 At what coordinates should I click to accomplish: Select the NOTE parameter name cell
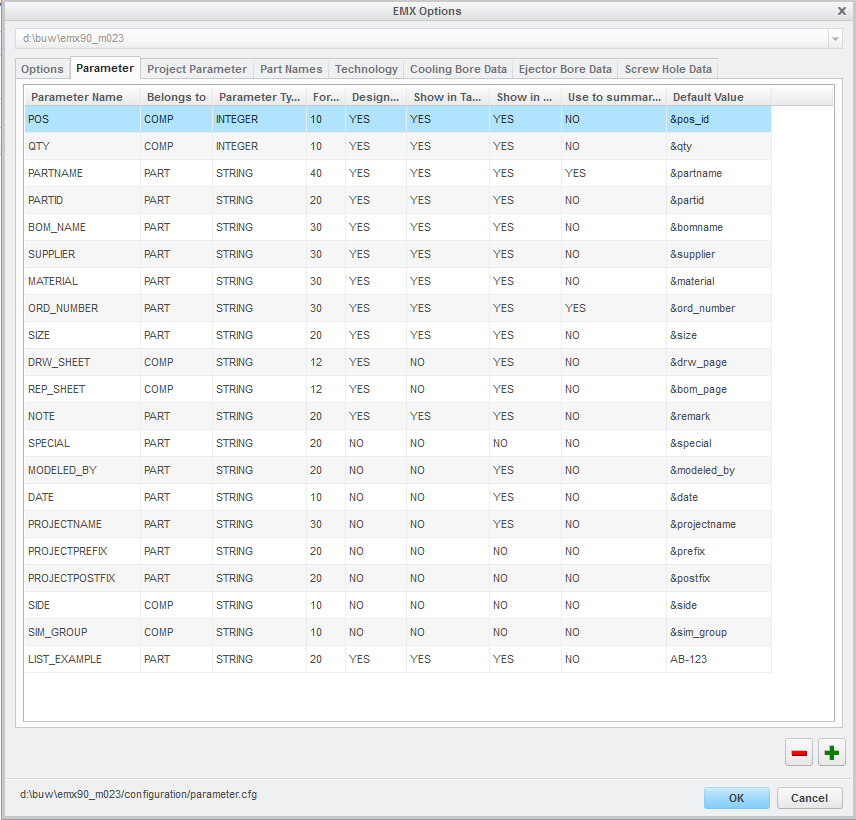[82, 417]
